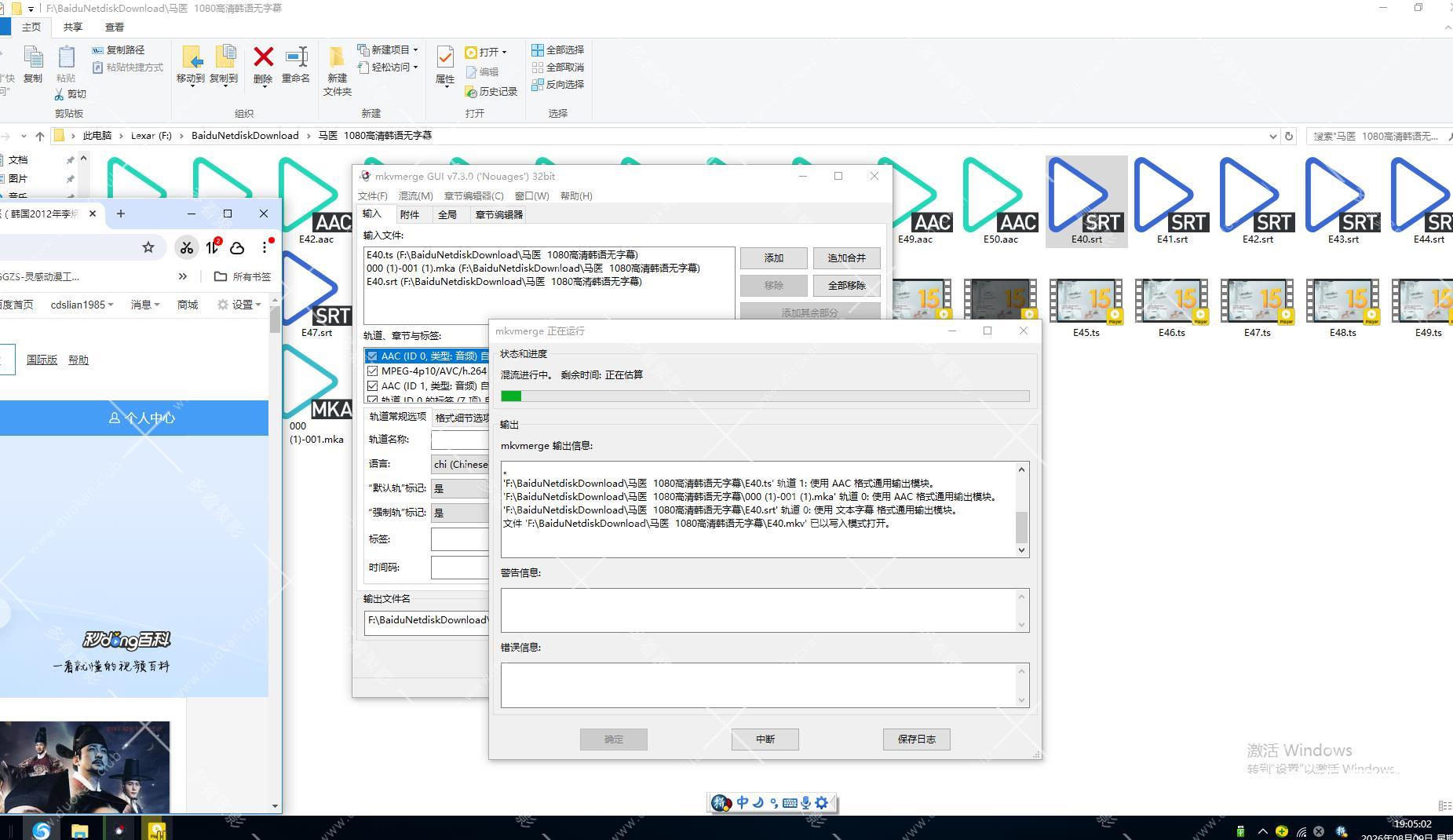Click the Sogou browser taskbar icon
This screenshot has height=840, width=1453.
click(41, 830)
